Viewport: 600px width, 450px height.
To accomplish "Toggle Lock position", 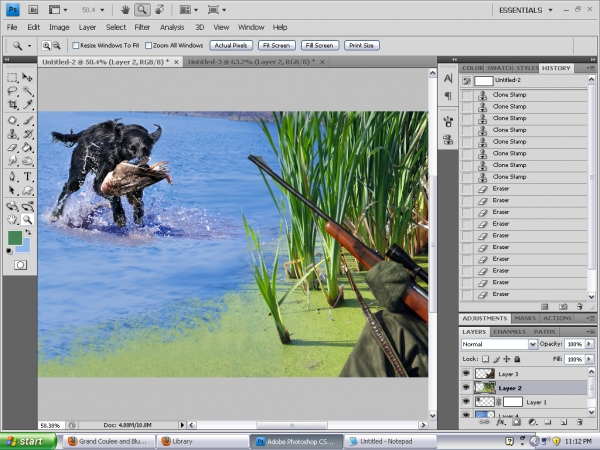I will pyautogui.click(x=507, y=359).
